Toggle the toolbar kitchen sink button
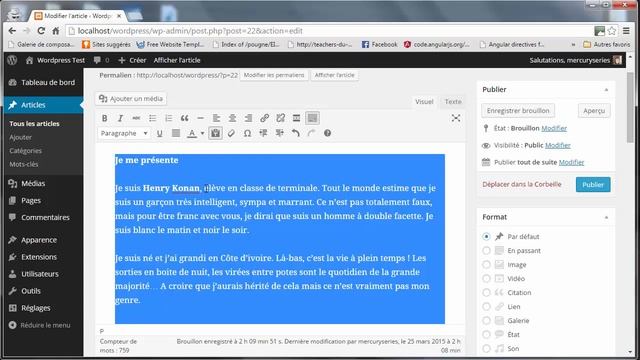Image resolution: width=640 pixels, height=360 pixels. click(312, 118)
